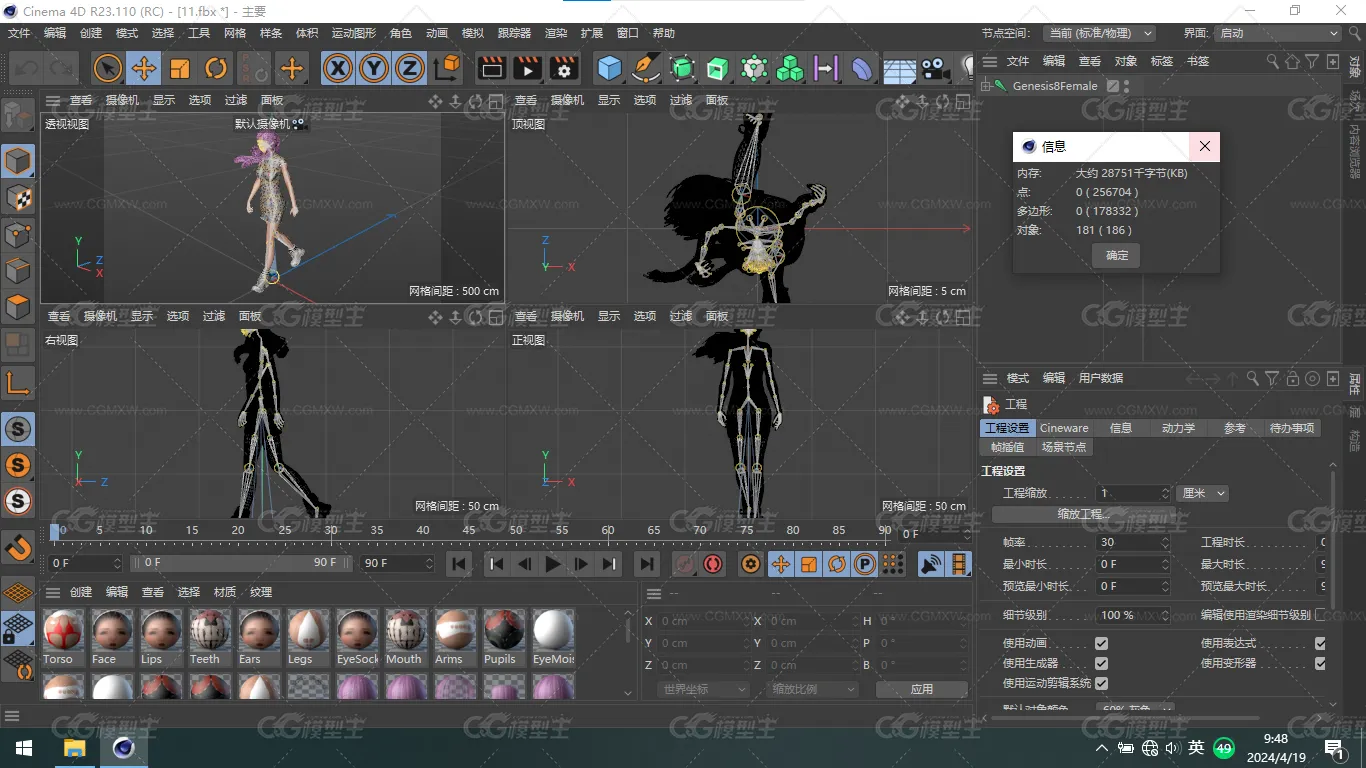Switch to the 场景节点 tab

point(1063,447)
